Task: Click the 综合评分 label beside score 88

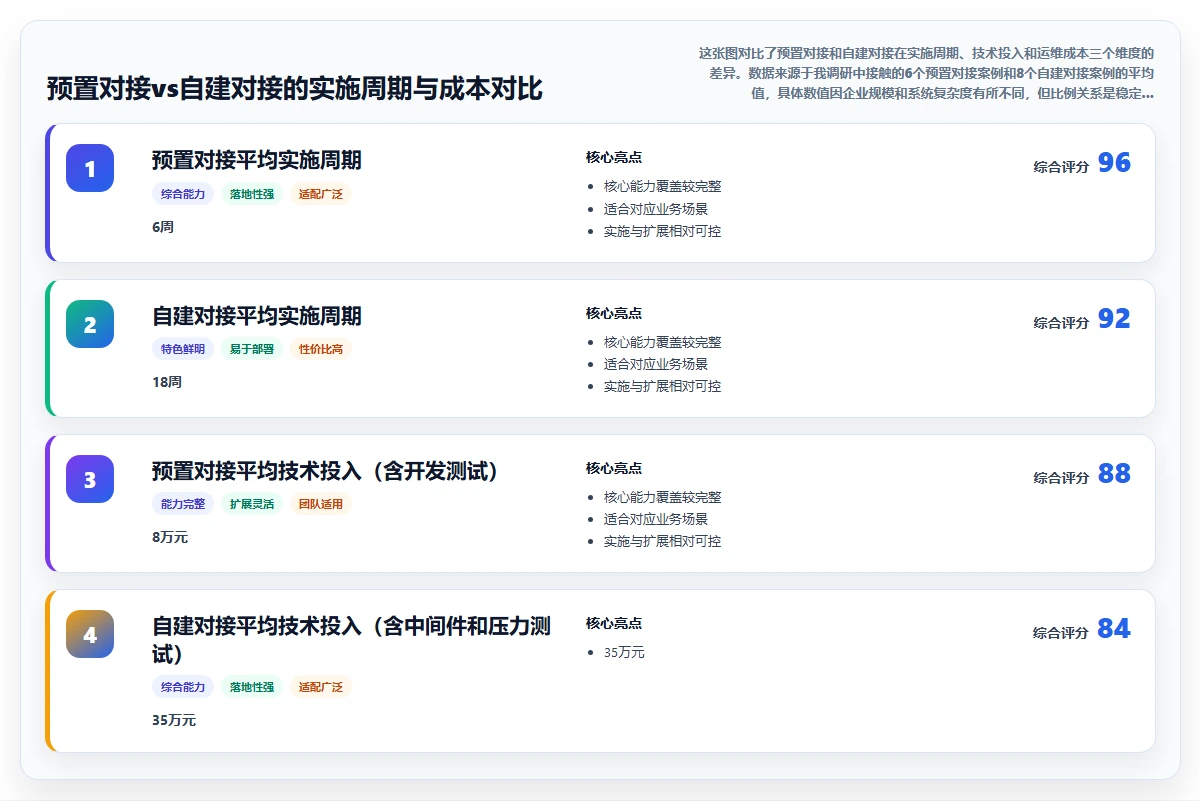Action: (1061, 478)
